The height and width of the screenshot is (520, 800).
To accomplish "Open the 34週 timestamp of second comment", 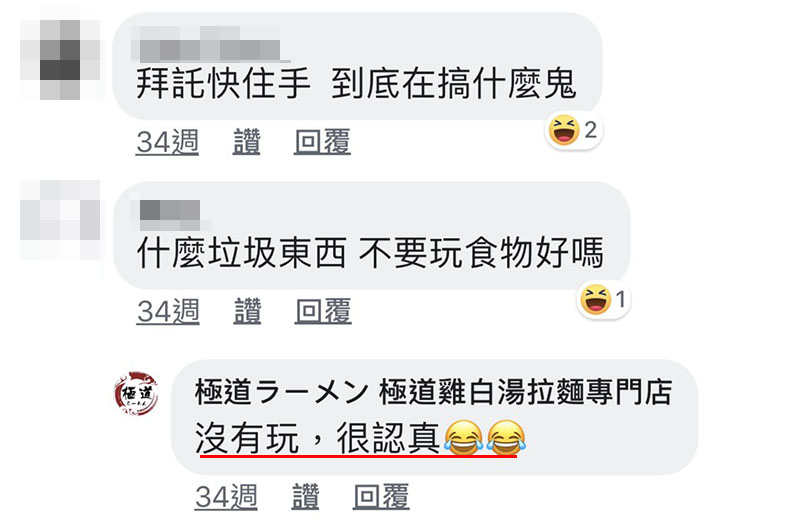I will [168, 311].
